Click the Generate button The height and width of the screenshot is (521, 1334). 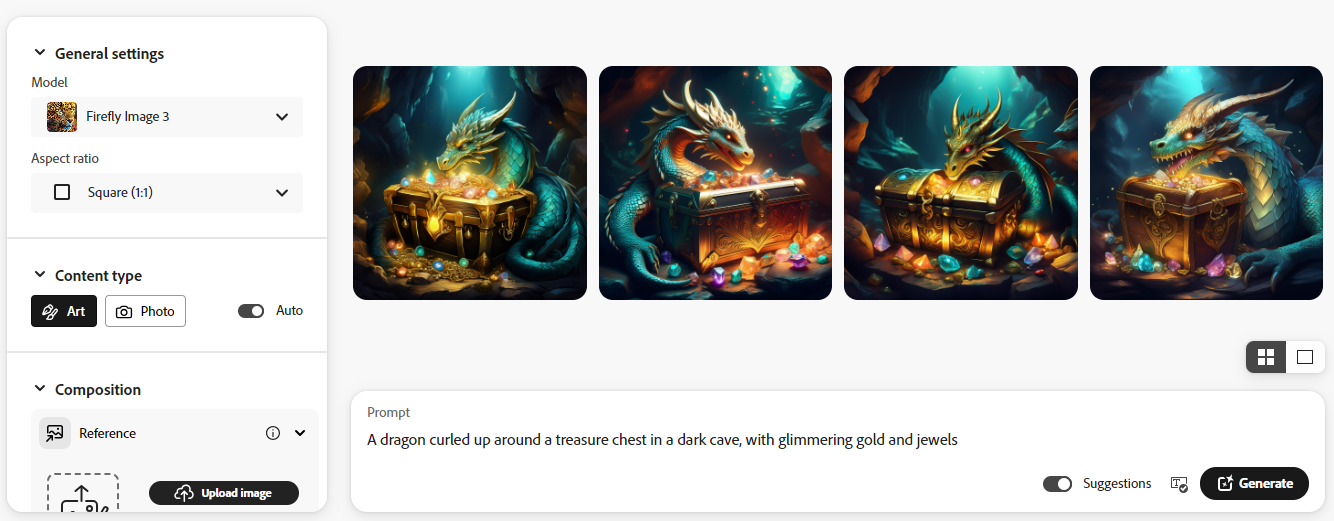(1254, 483)
